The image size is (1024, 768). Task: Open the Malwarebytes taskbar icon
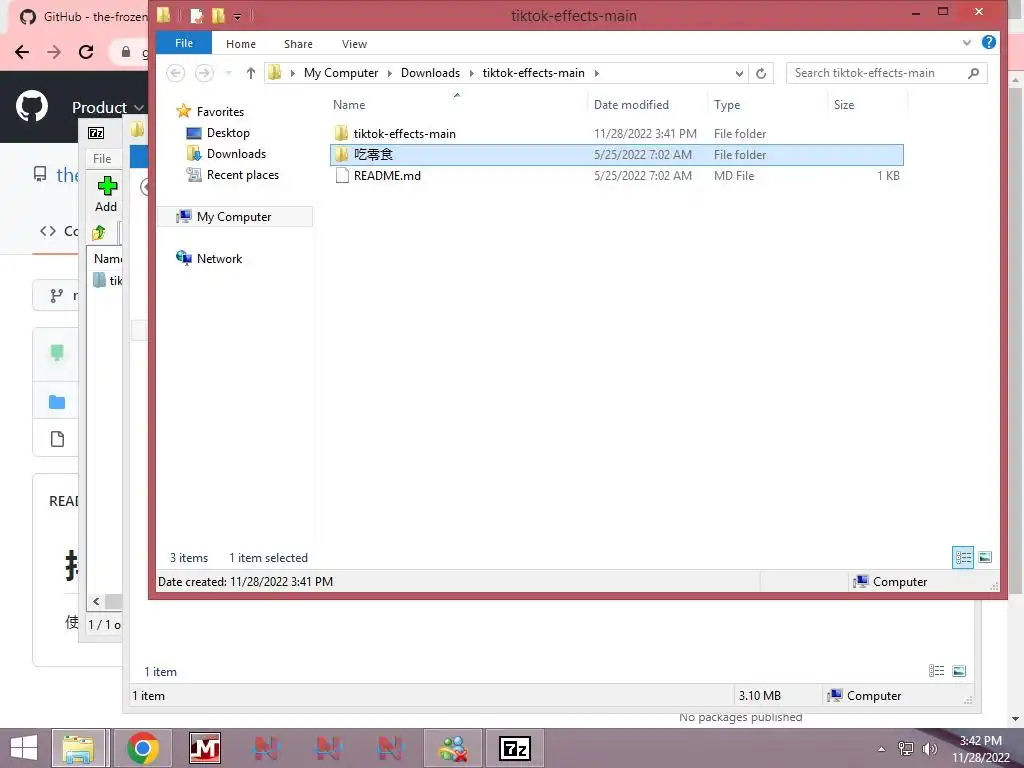pyautogui.click(x=205, y=748)
